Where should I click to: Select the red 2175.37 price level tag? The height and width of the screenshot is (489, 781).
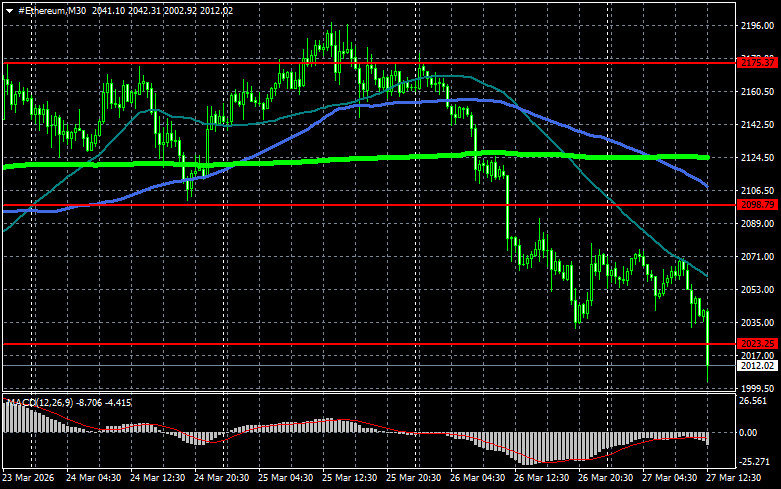(x=756, y=62)
